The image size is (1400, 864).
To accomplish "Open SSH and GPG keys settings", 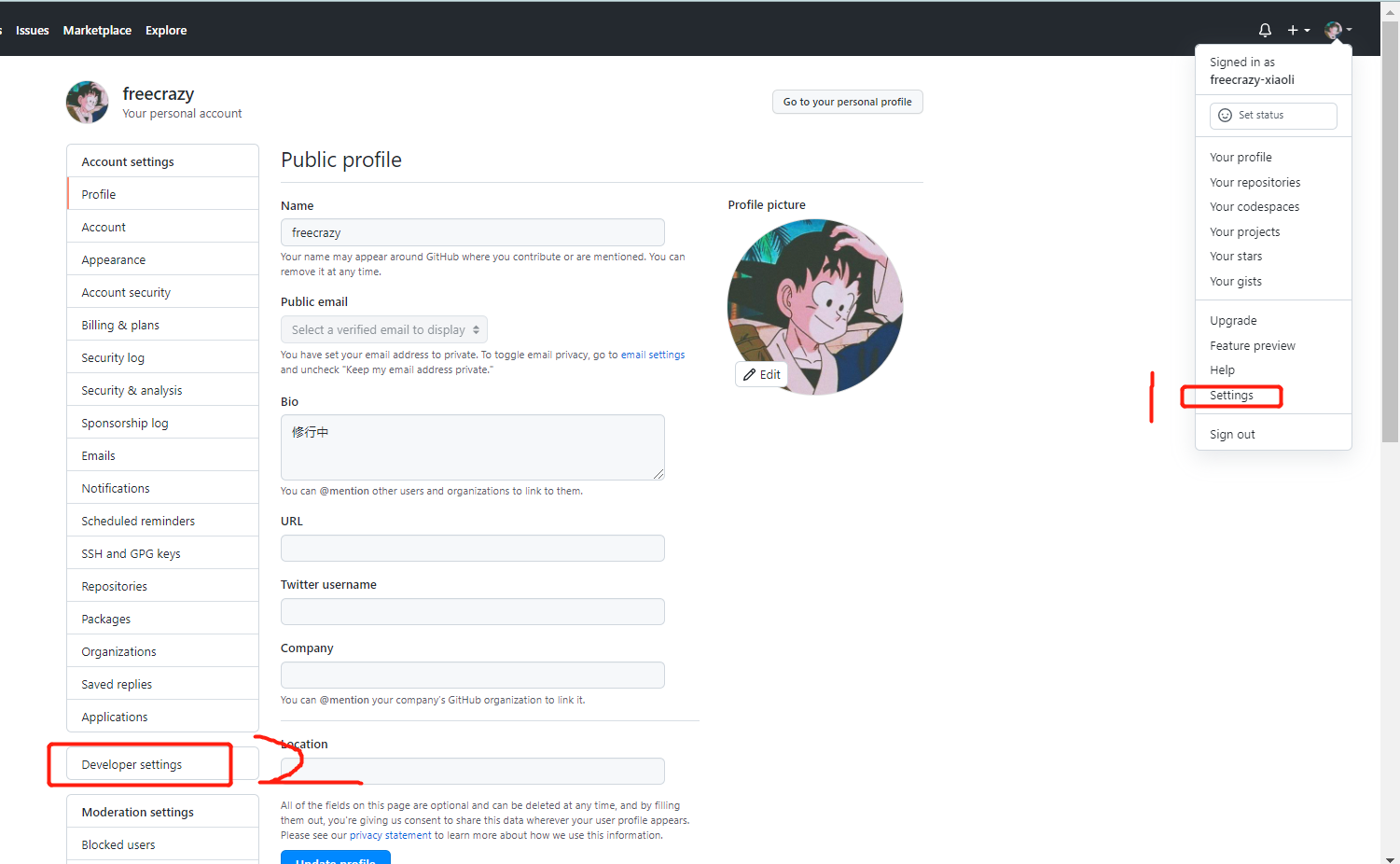I will [131, 553].
